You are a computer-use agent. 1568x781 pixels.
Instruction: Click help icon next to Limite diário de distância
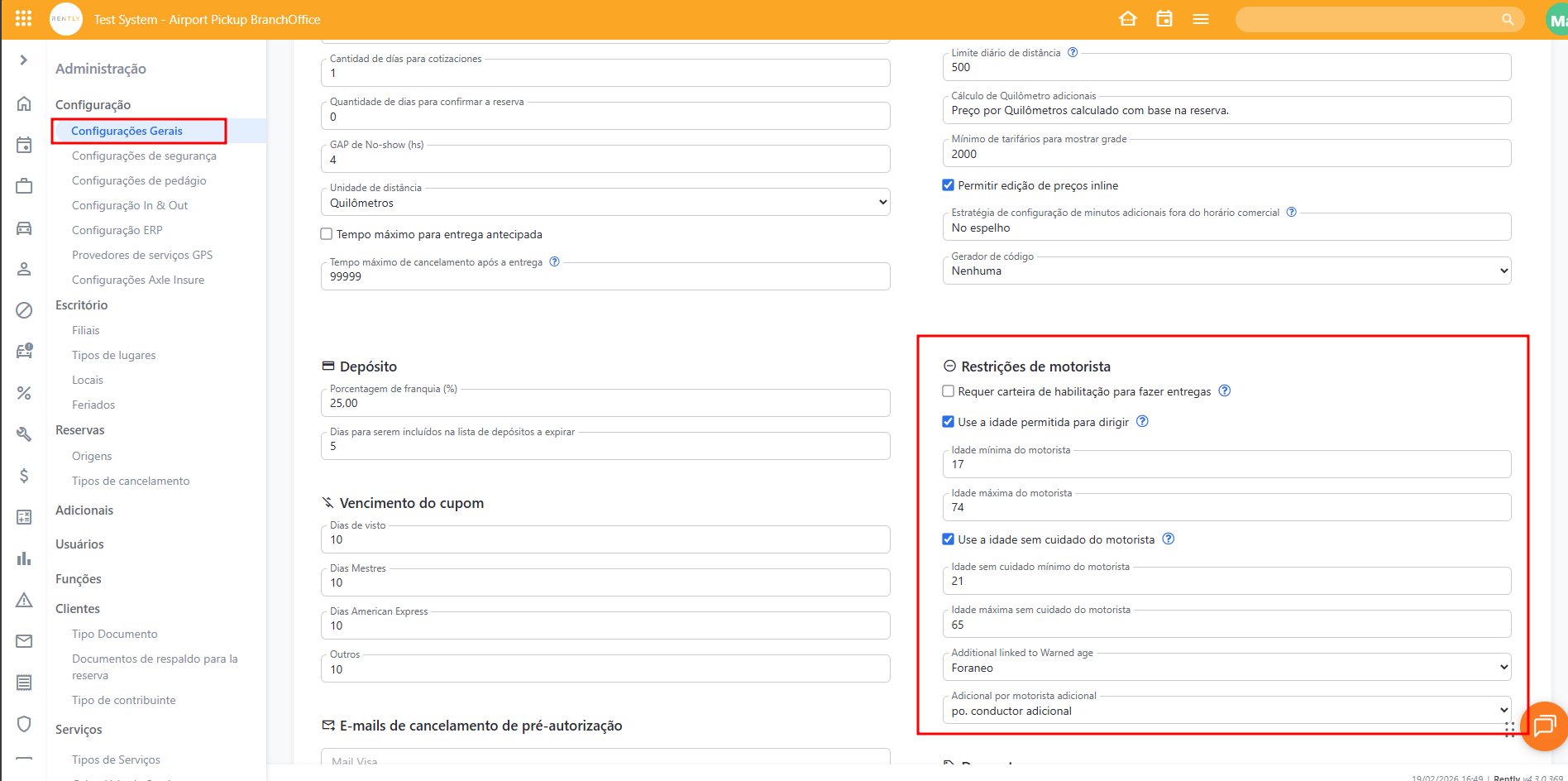[x=1073, y=52]
